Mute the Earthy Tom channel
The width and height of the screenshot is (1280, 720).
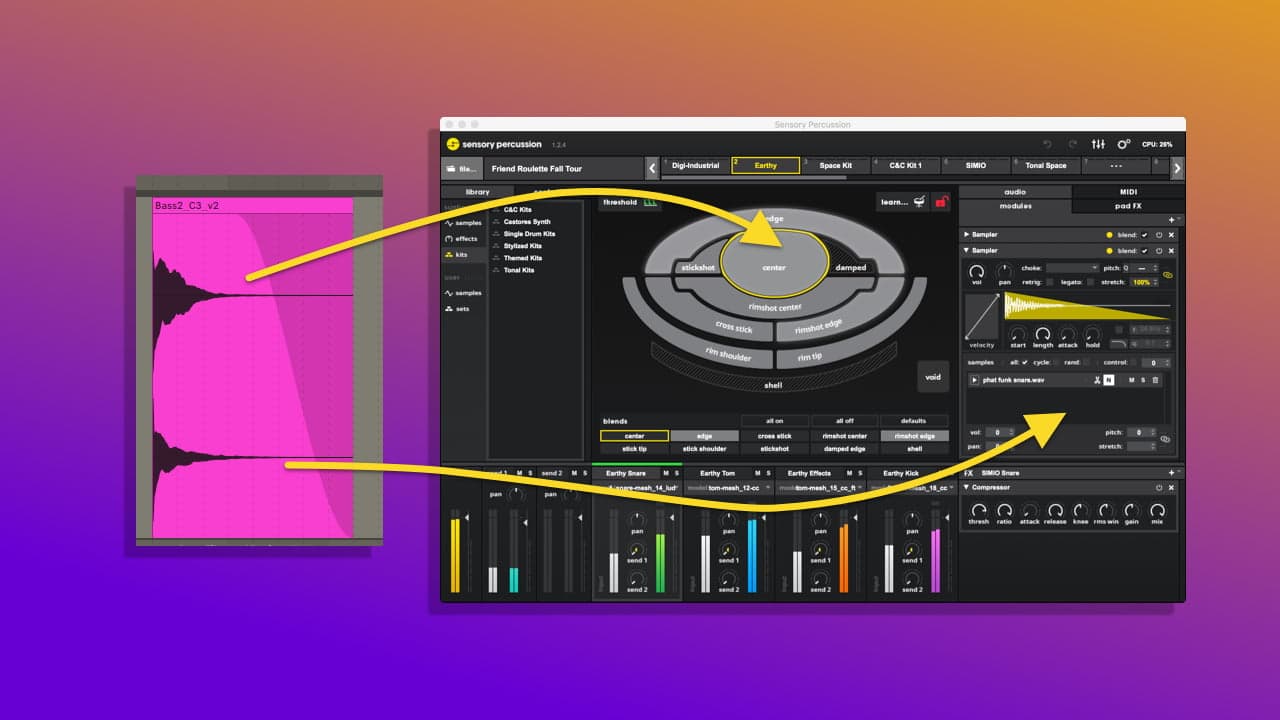pos(757,473)
